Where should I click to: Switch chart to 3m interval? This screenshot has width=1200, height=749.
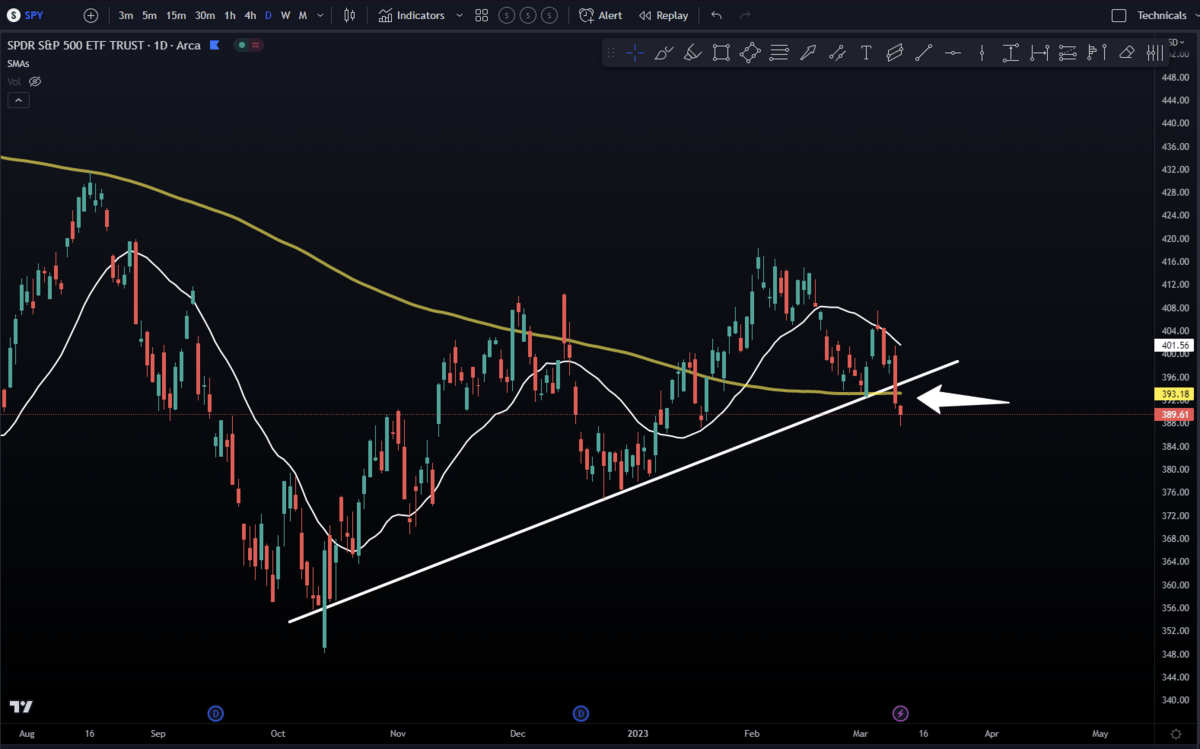tap(126, 15)
